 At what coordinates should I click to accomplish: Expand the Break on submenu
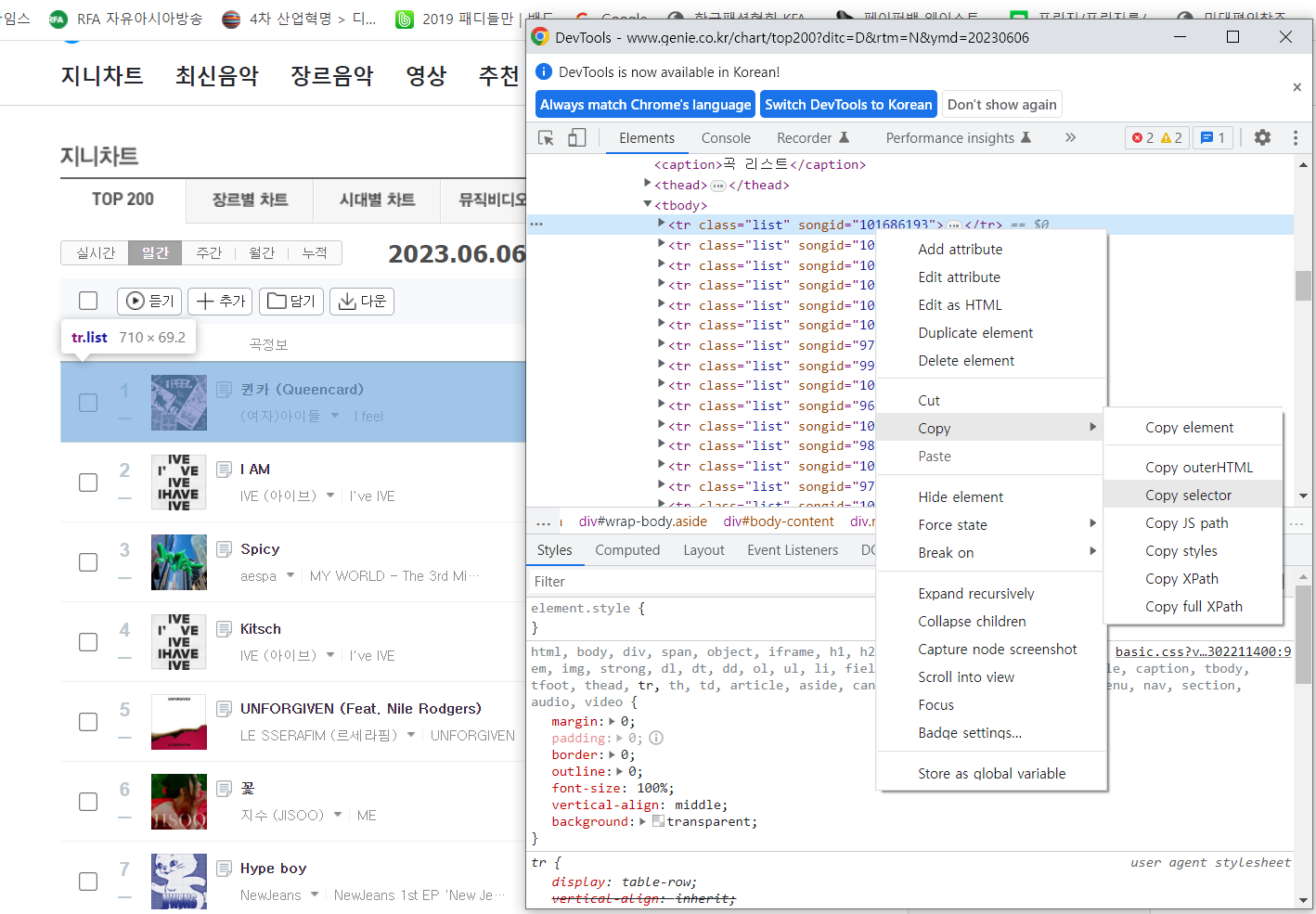(x=1092, y=551)
